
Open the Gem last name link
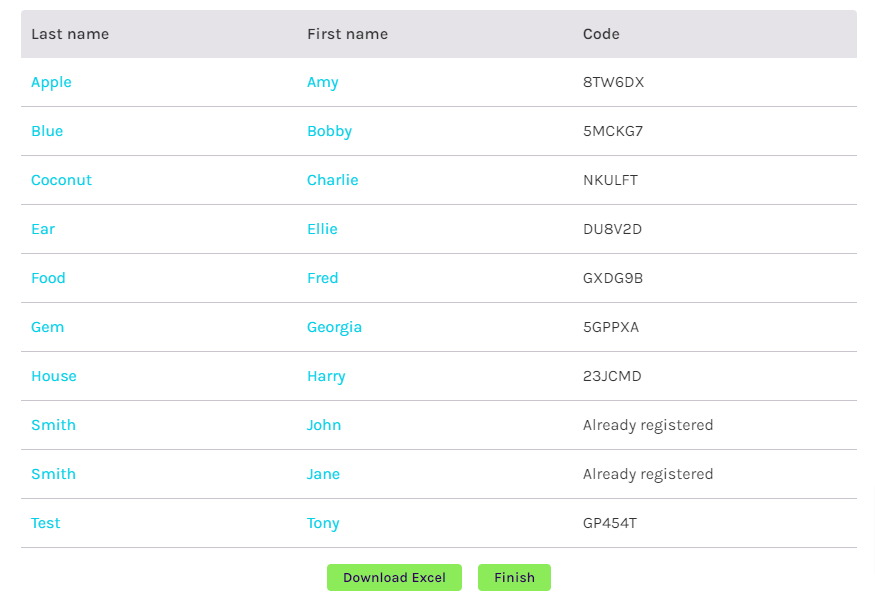pos(47,327)
